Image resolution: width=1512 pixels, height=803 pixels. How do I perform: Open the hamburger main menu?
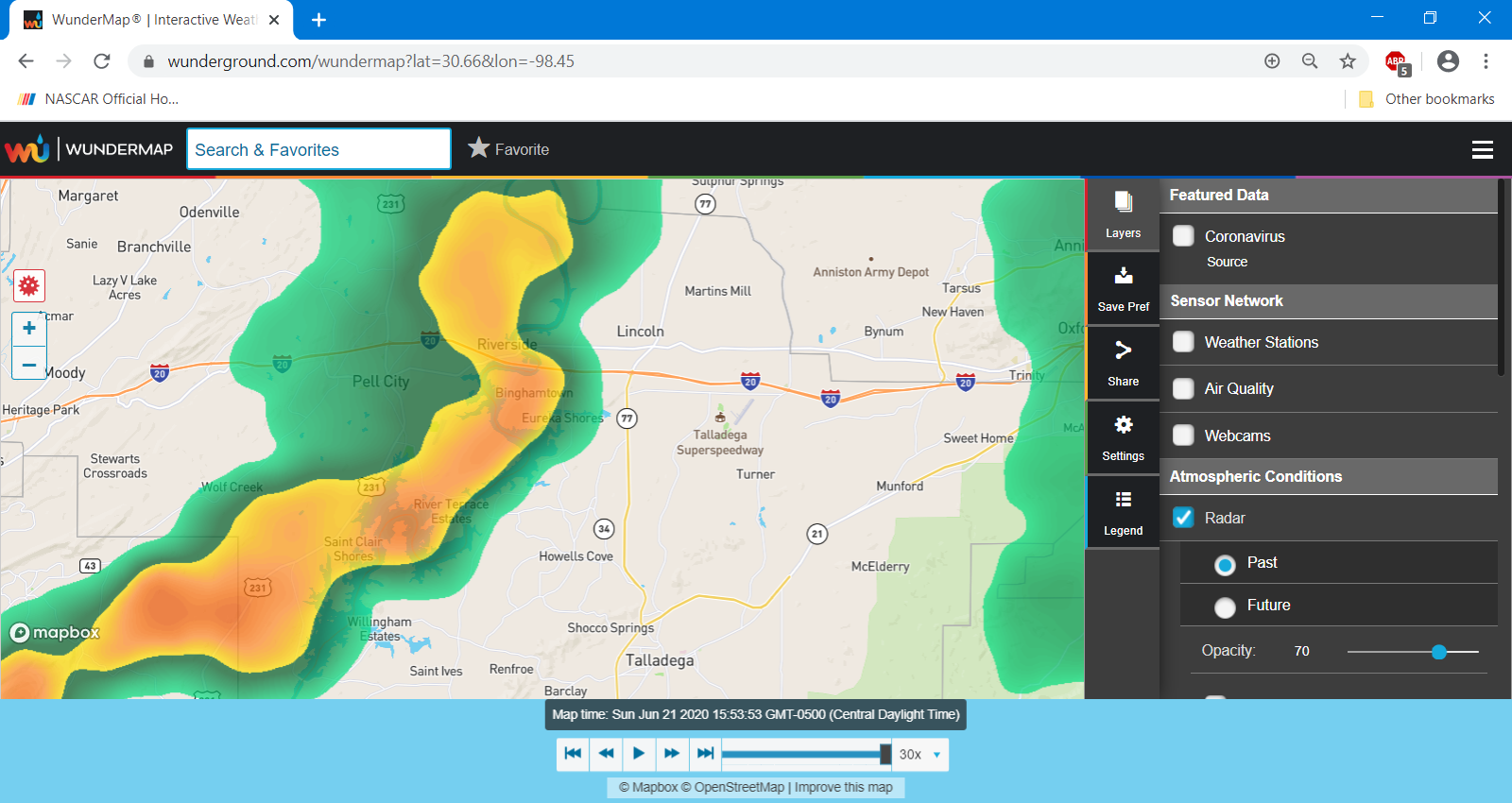click(x=1482, y=149)
